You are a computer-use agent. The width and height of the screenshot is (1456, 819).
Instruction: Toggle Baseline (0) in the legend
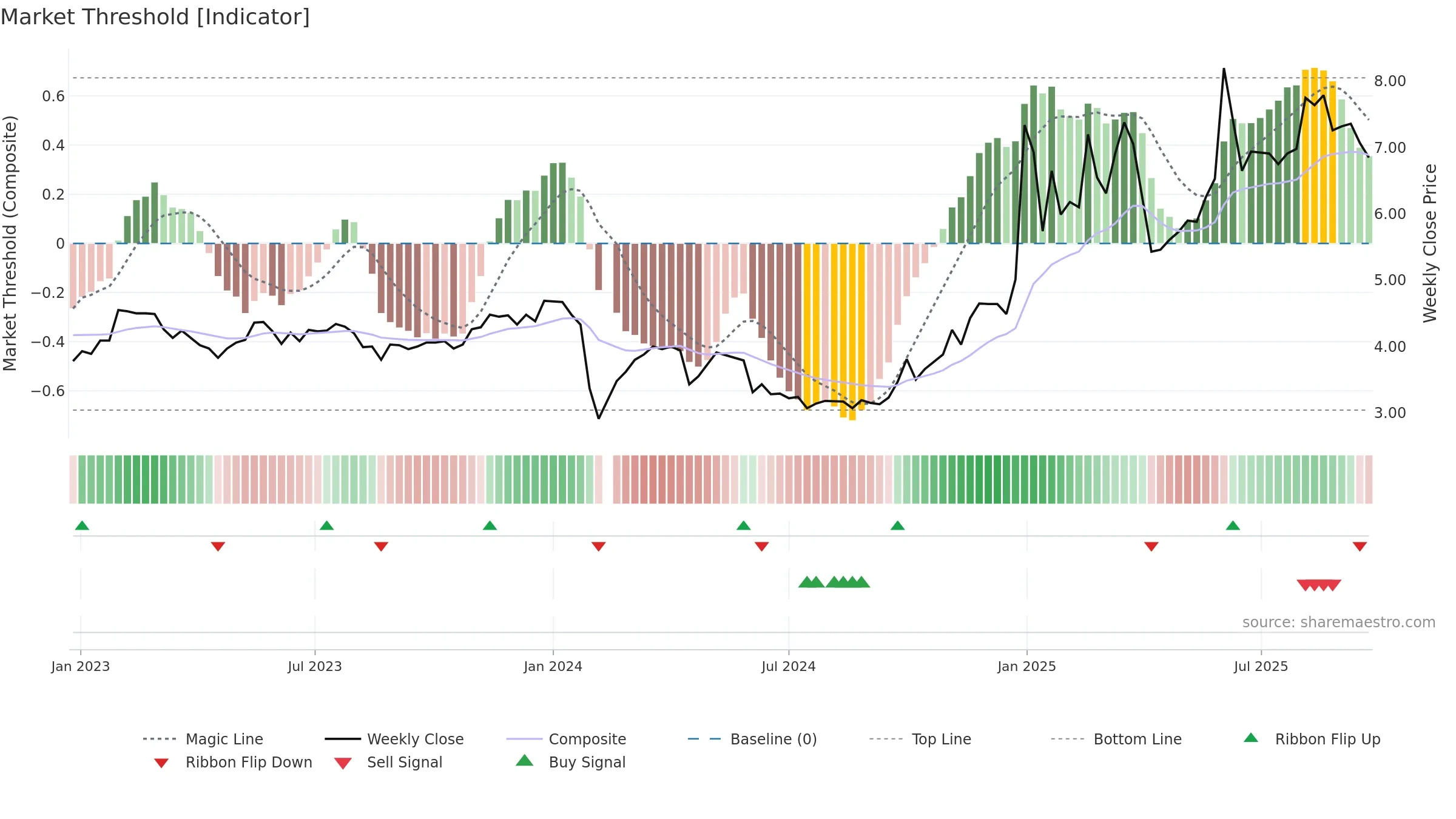pos(752,739)
